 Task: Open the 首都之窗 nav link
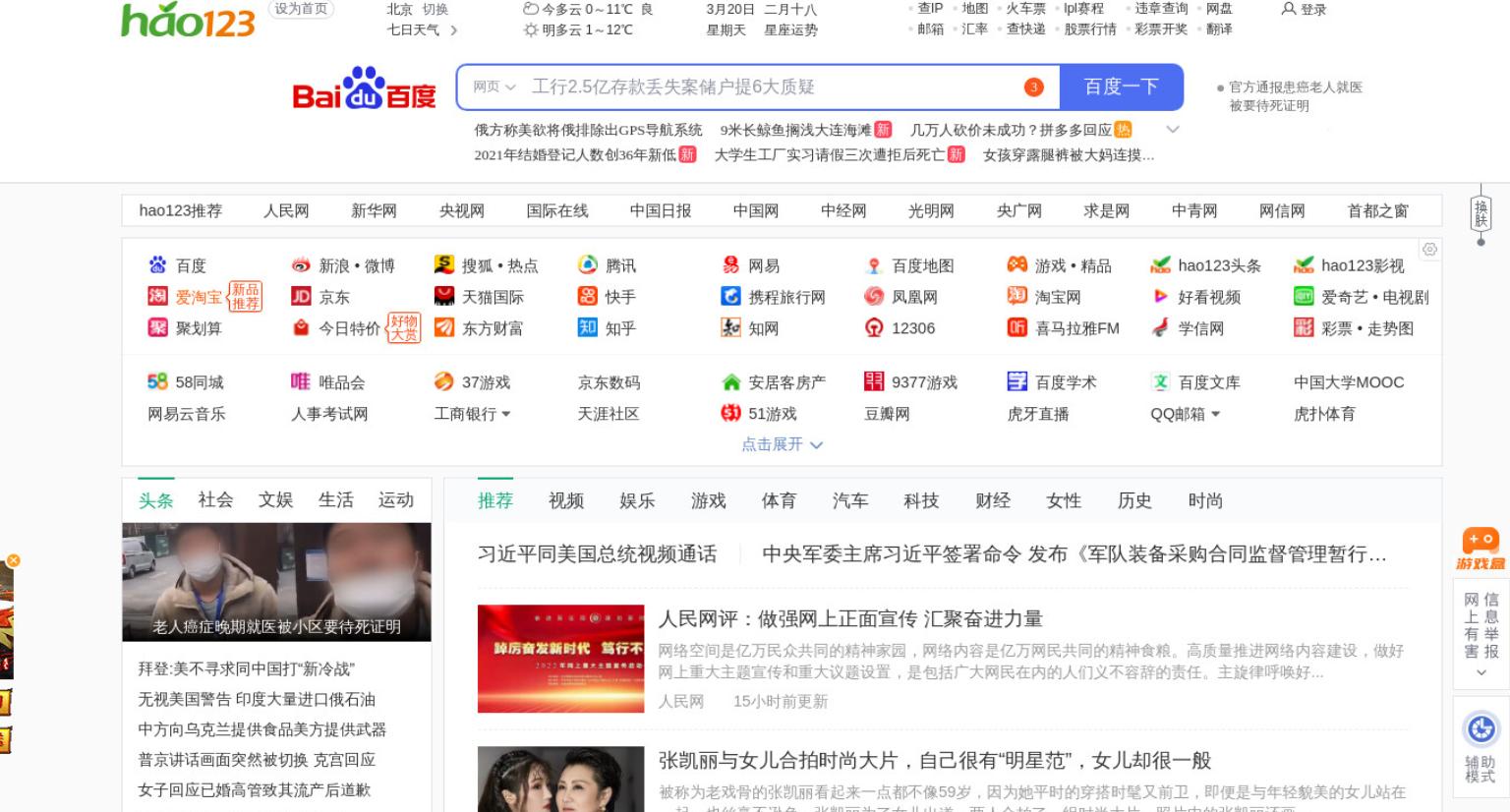tap(1377, 210)
